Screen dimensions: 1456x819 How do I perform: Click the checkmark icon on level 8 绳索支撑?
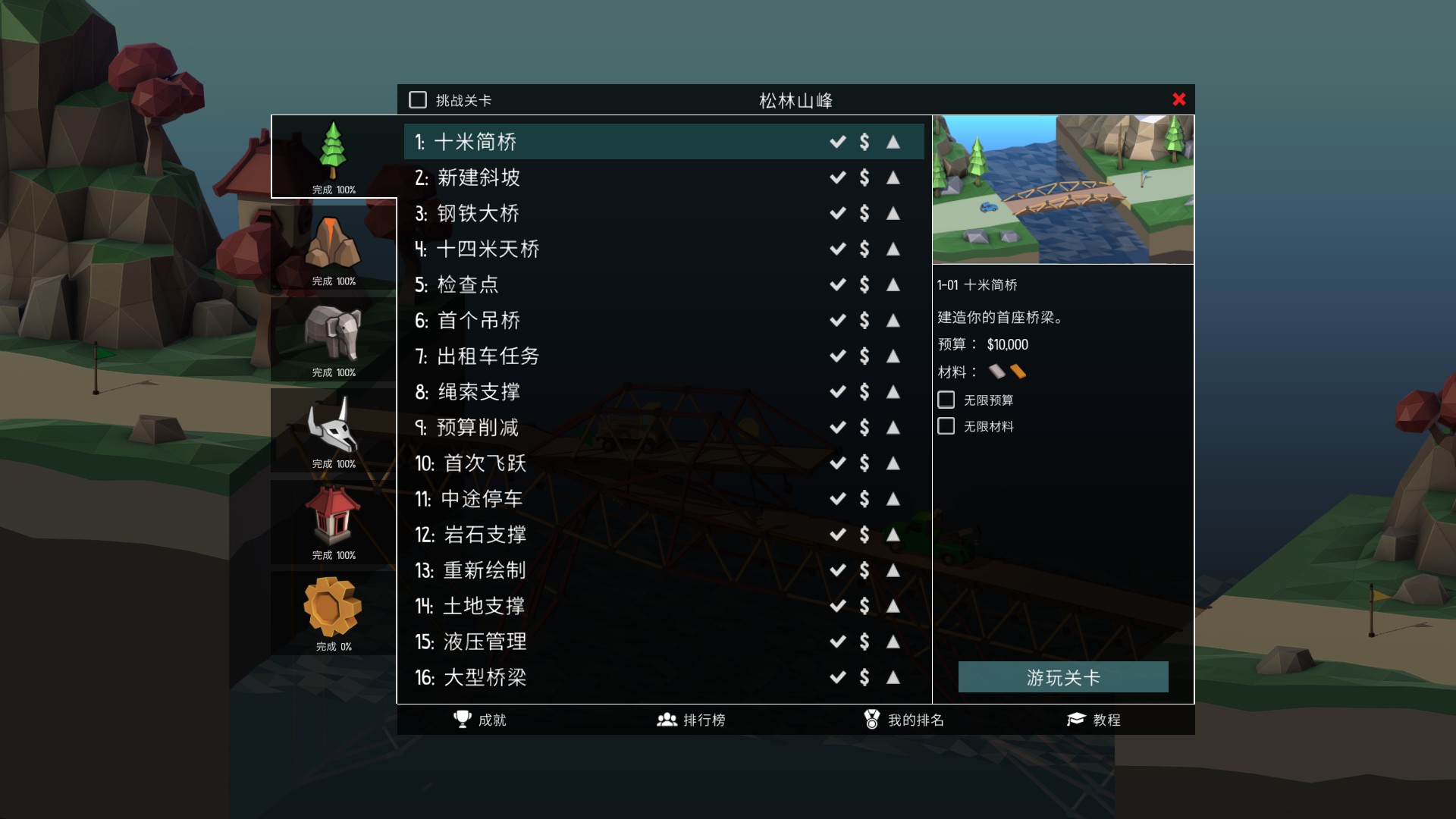(x=837, y=391)
